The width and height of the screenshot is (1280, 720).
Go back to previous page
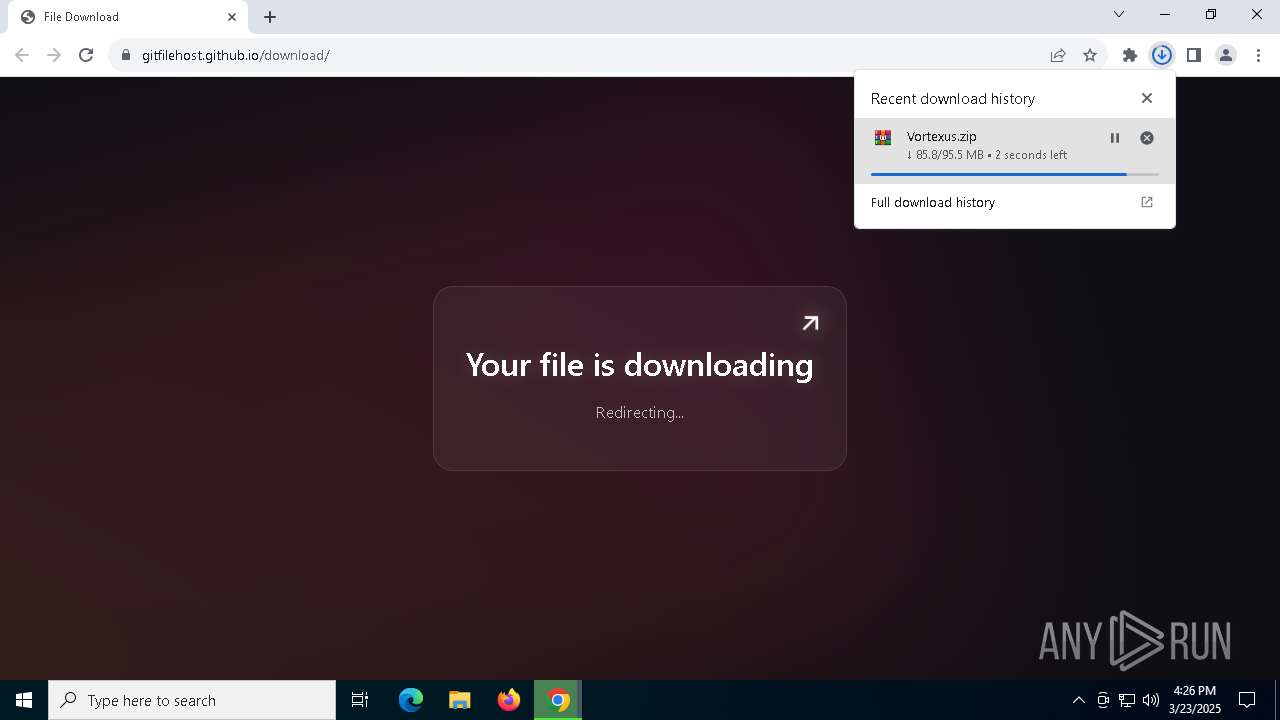coord(22,55)
